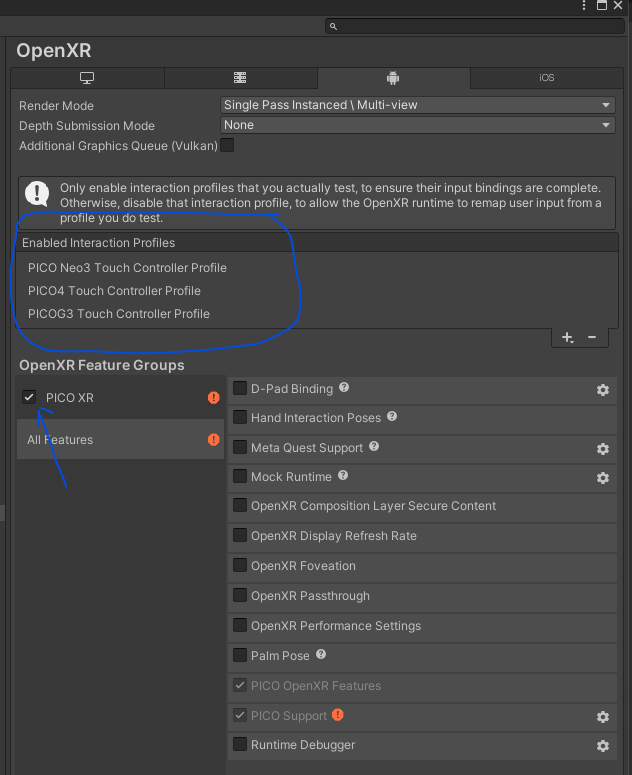Open Palm Pose help icon

coord(321,654)
